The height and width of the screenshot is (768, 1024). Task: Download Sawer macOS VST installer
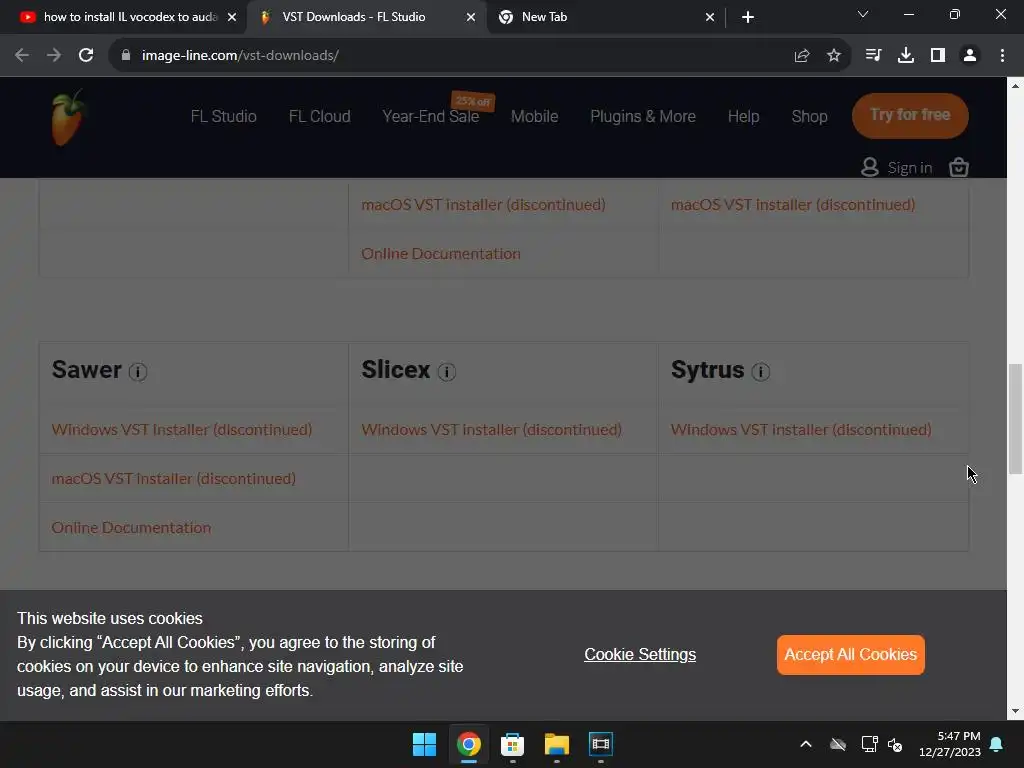click(x=174, y=479)
